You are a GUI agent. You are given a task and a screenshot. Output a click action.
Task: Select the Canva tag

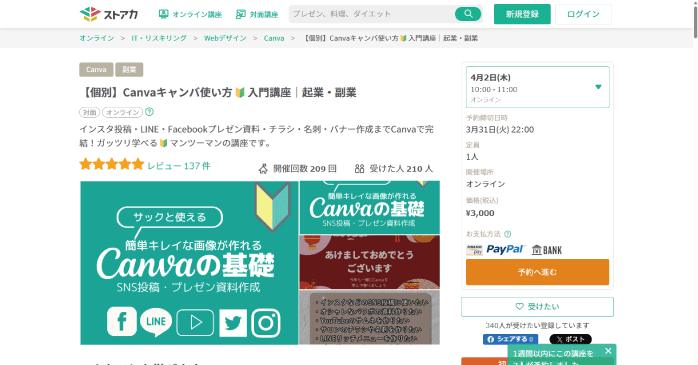click(96, 69)
